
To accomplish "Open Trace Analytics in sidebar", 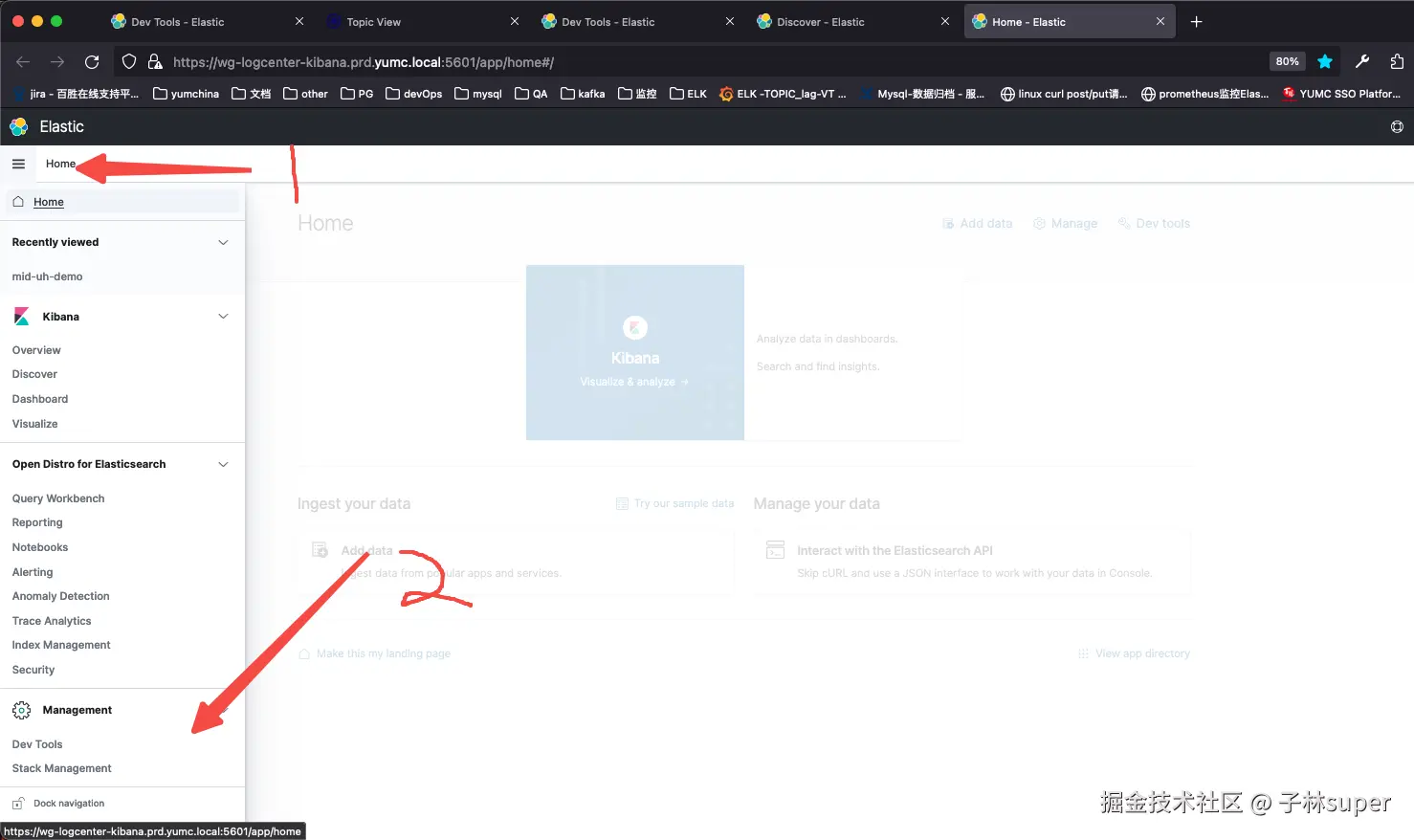I will pos(52,621).
